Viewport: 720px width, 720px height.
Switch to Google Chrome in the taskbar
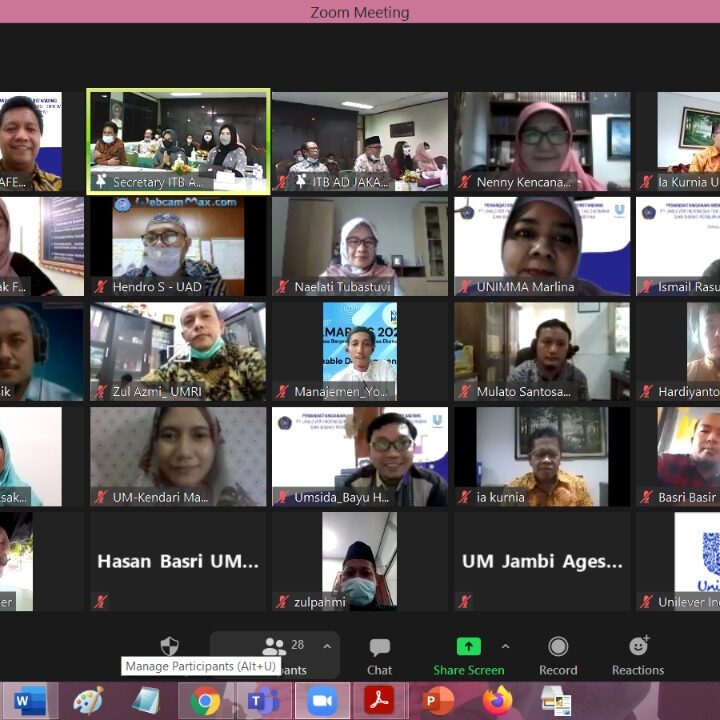point(205,701)
